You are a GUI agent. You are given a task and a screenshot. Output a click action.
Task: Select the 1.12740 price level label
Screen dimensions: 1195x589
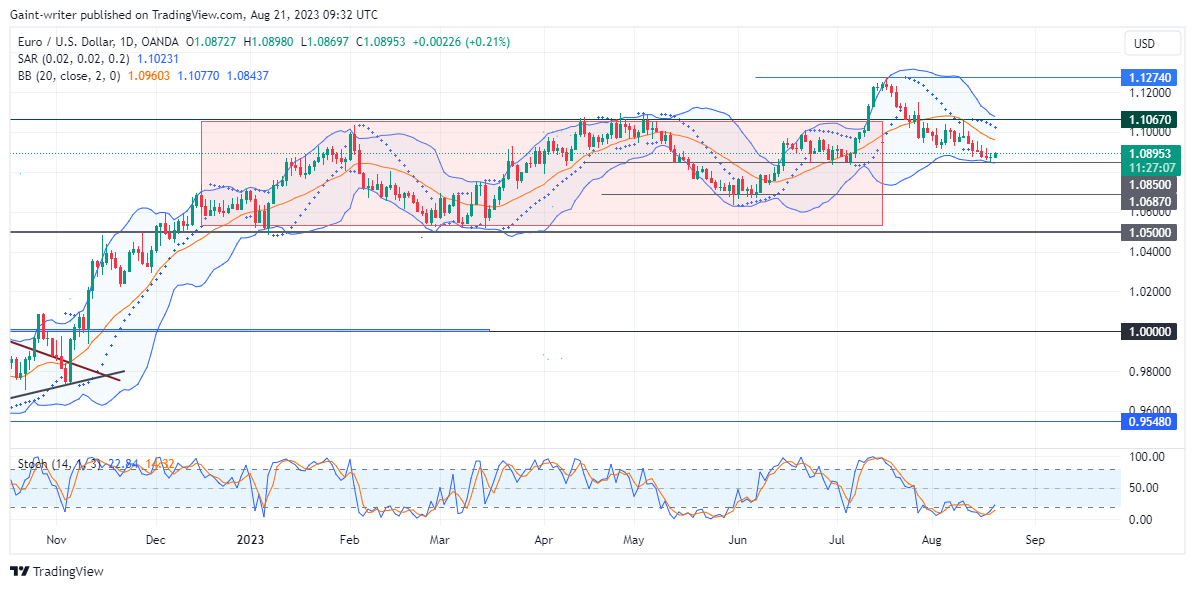tap(1149, 78)
